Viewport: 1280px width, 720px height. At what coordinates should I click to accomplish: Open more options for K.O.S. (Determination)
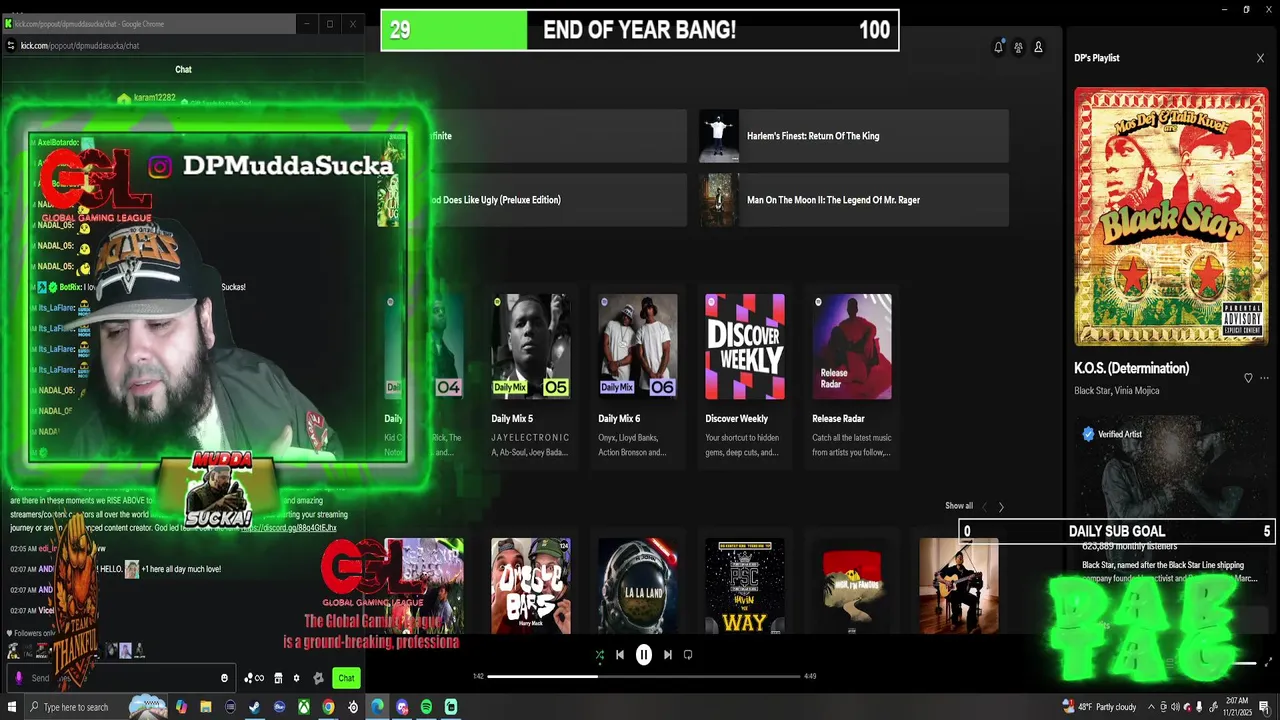[1264, 378]
